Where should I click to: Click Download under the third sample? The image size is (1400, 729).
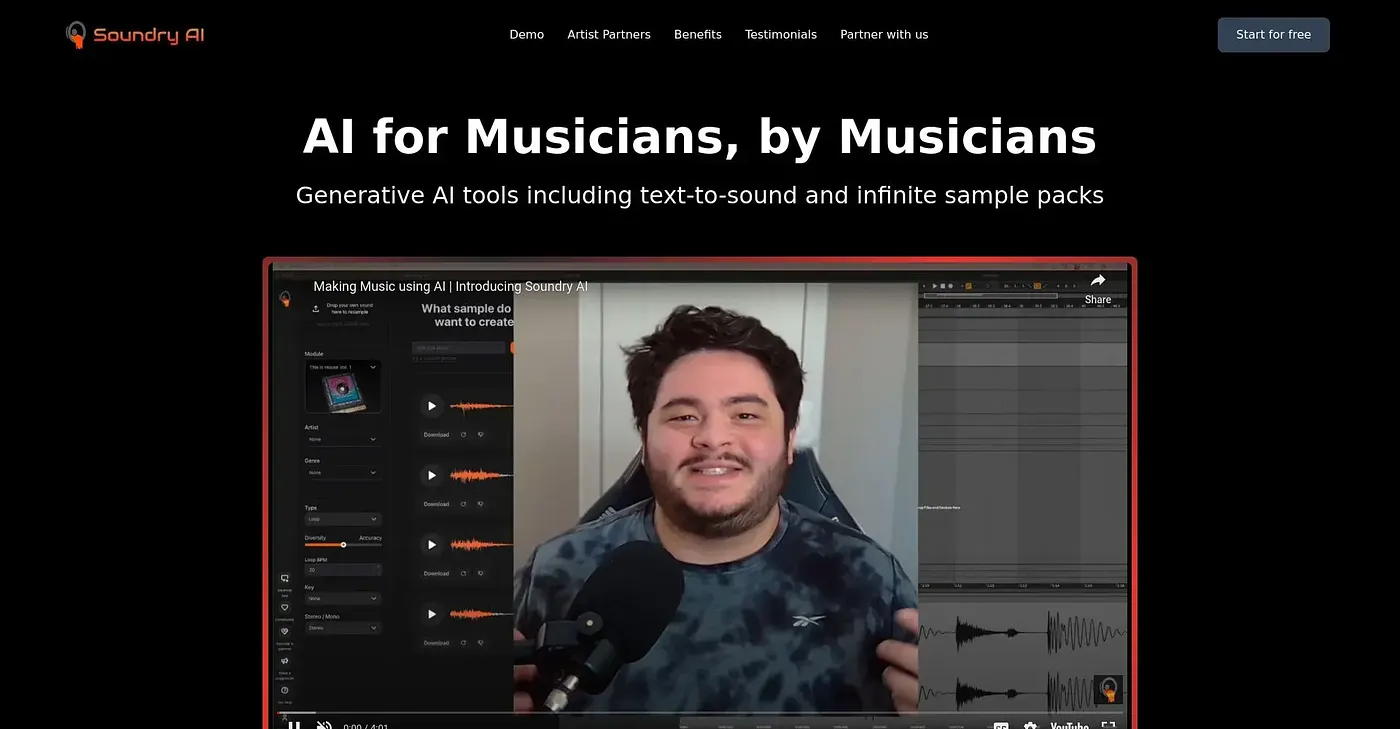436,574
